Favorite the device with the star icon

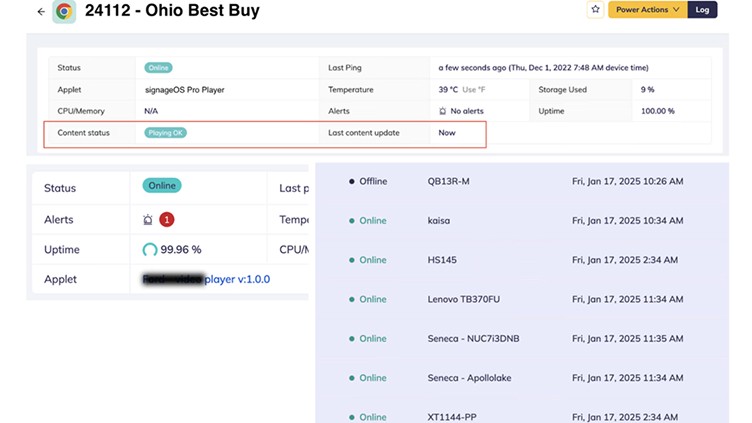click(x=595, y=10)
